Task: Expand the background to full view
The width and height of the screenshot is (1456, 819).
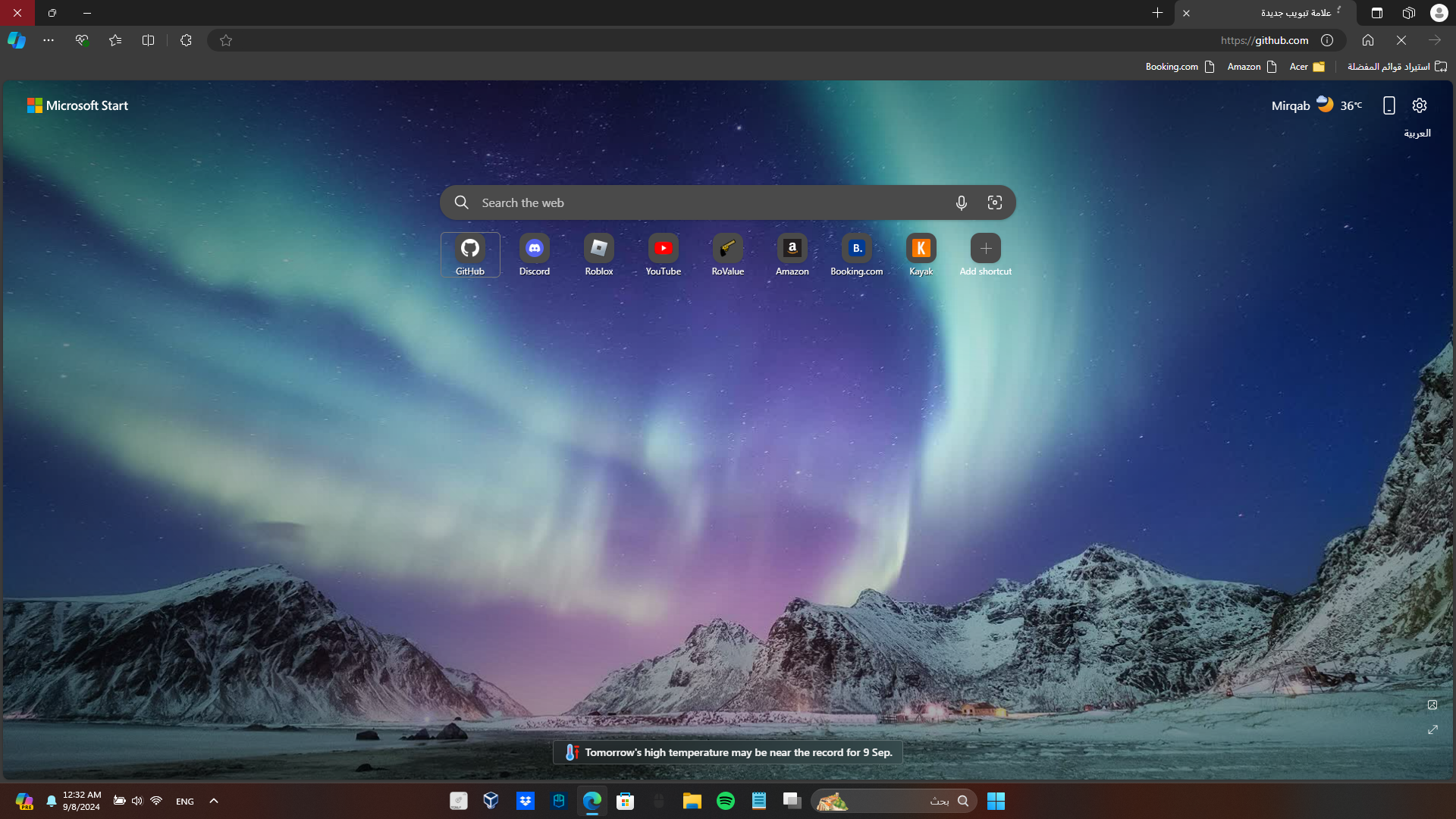Action: (1432, 730)
